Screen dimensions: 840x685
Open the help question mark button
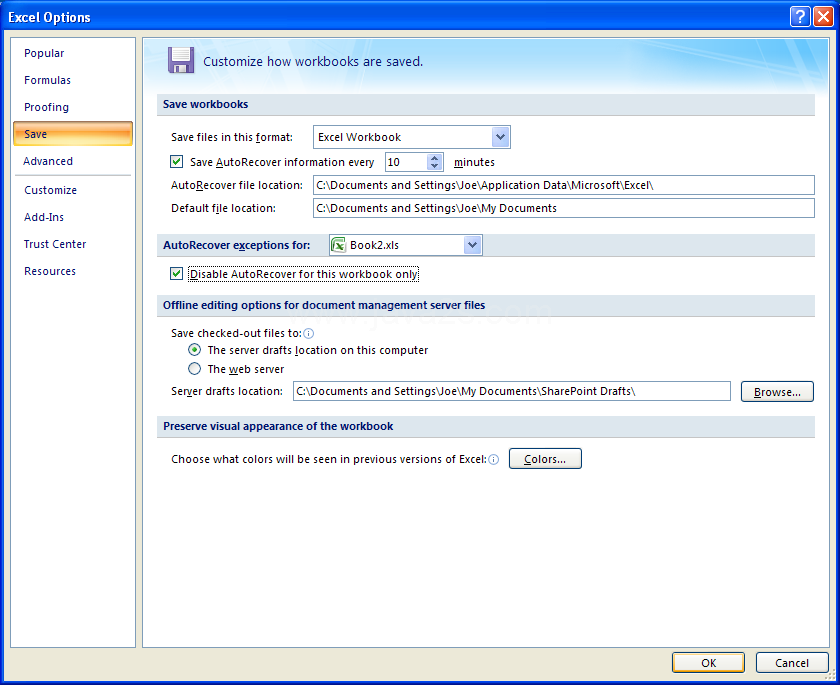tap(799, 17)
